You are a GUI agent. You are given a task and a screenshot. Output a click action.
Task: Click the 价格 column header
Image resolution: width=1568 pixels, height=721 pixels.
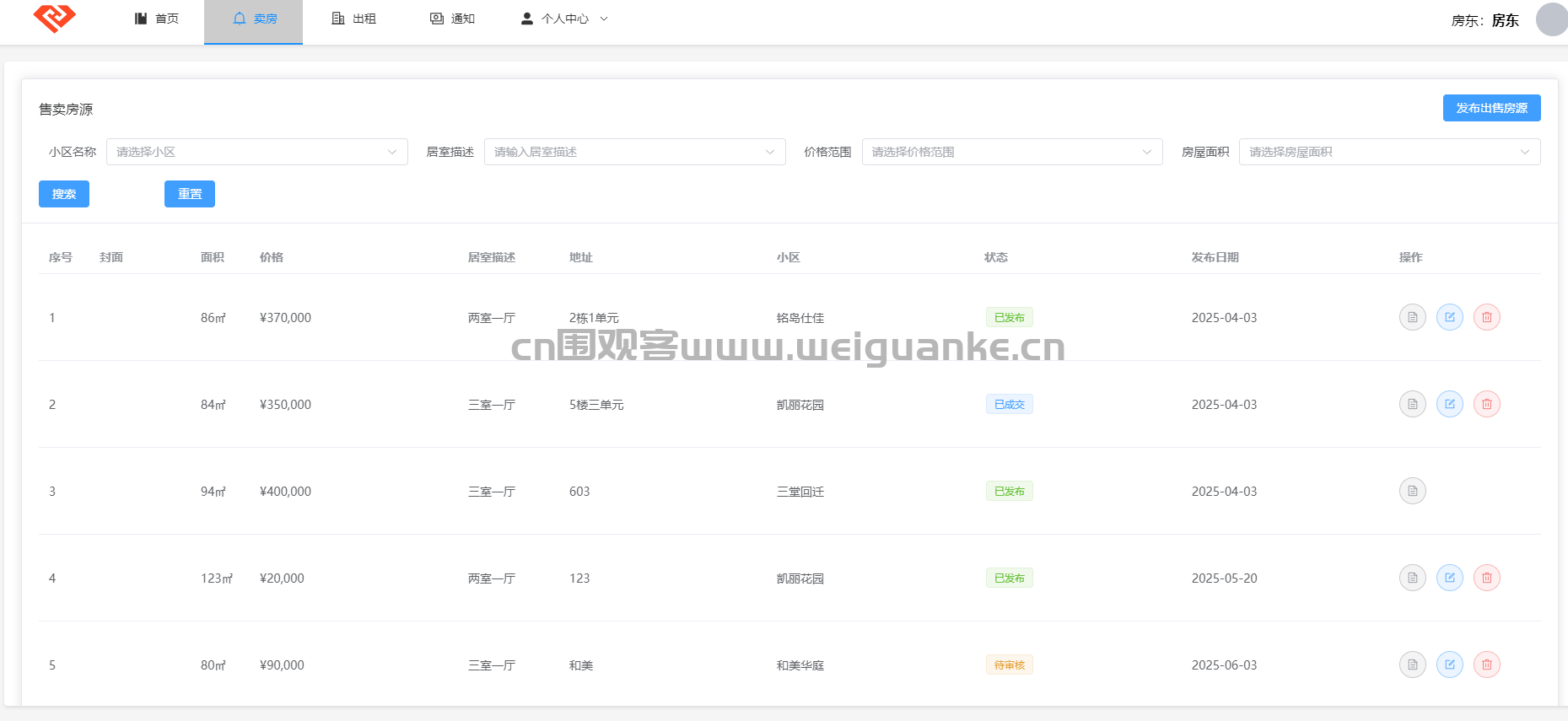[x=271, y=257]
